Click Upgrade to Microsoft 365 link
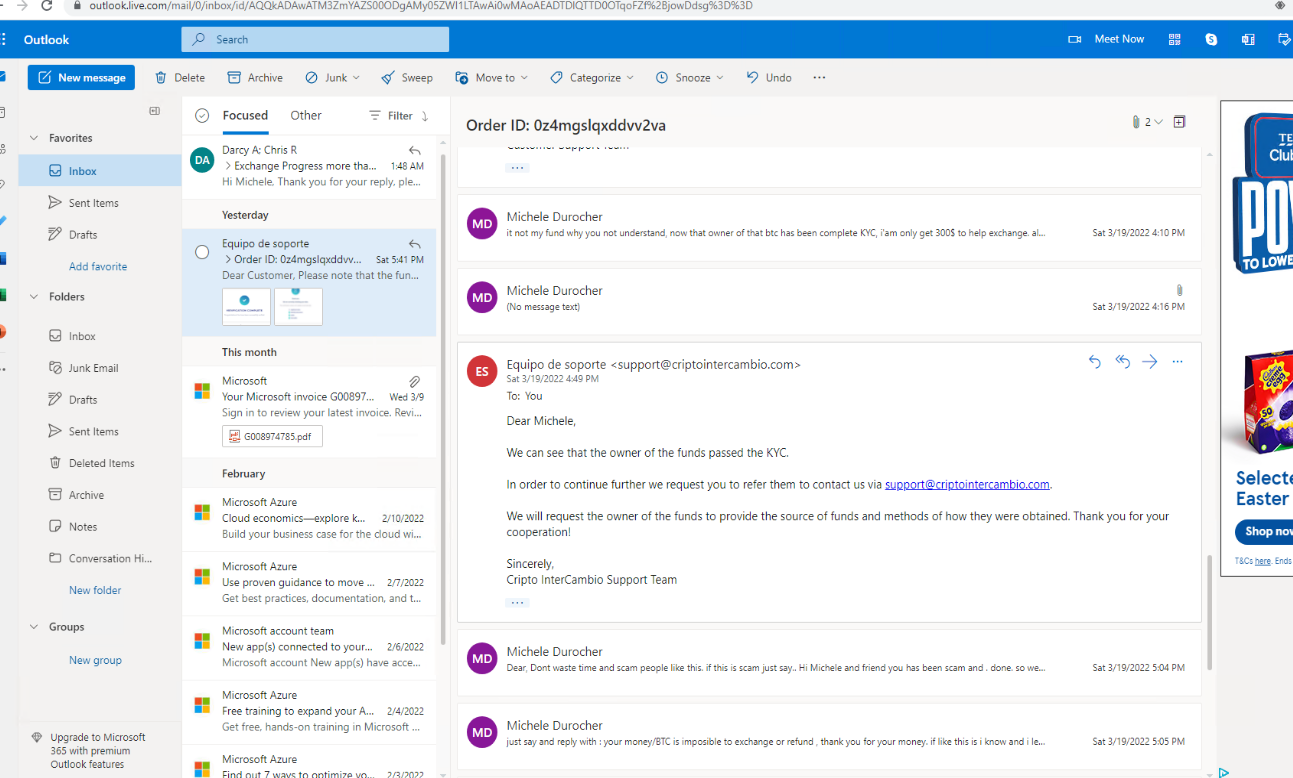The width and height of the screenshot is (1293, 778). pyautogui.click(x=98, y=750)
